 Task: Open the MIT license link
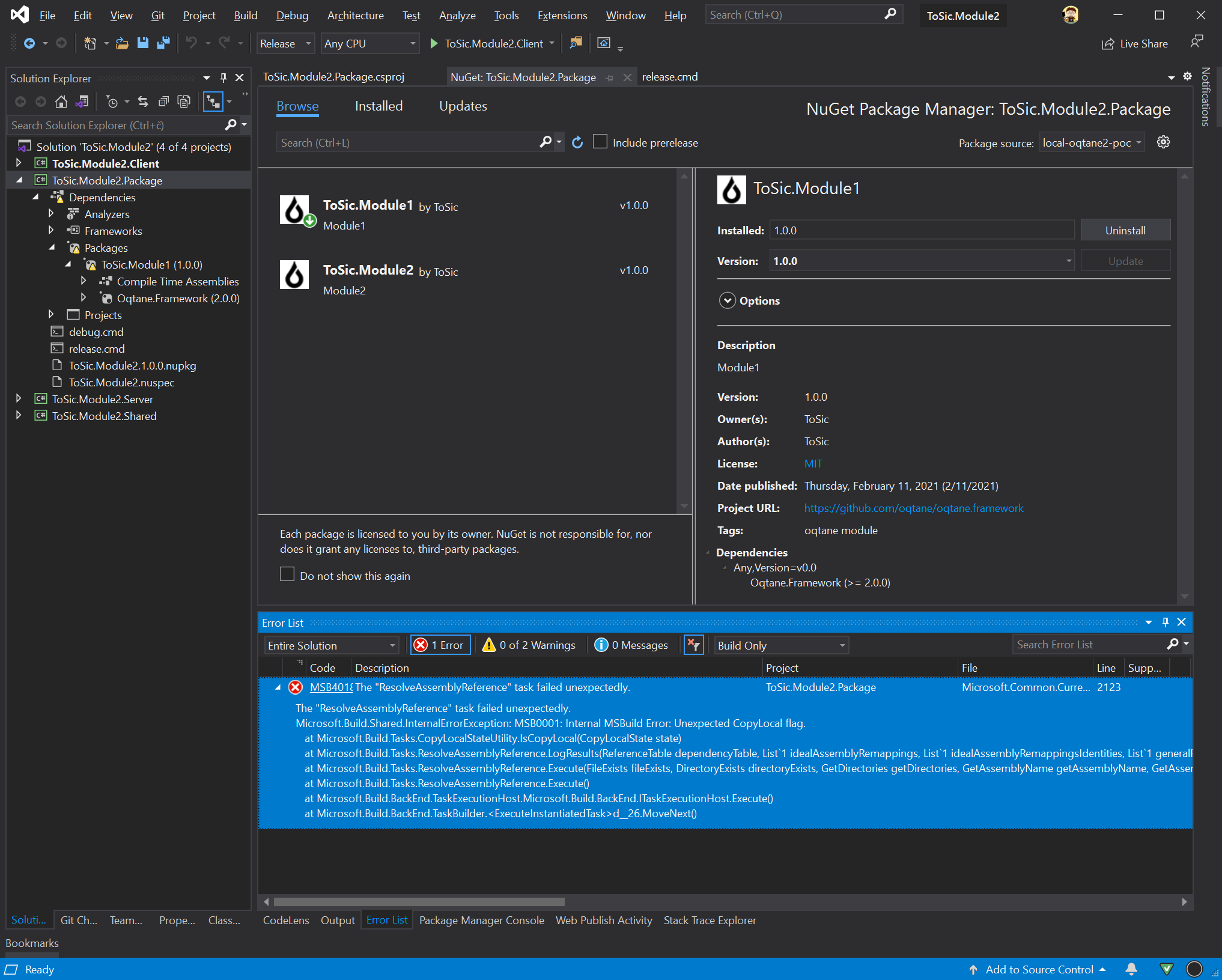813,463
